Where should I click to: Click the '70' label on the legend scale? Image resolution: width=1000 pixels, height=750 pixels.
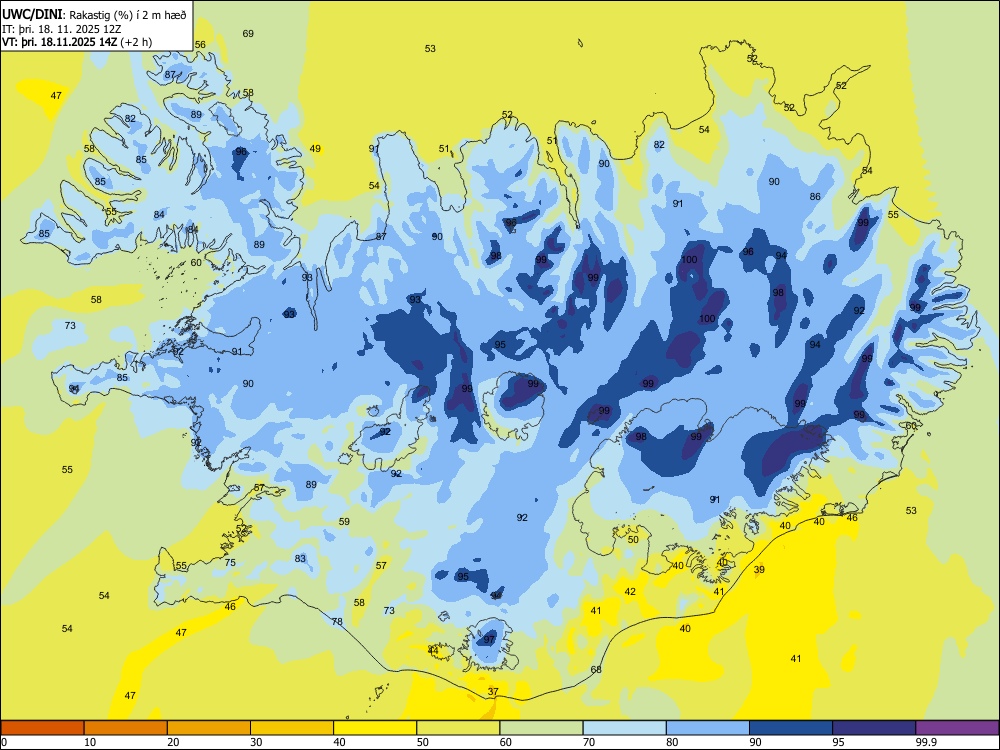coord(589,742)
